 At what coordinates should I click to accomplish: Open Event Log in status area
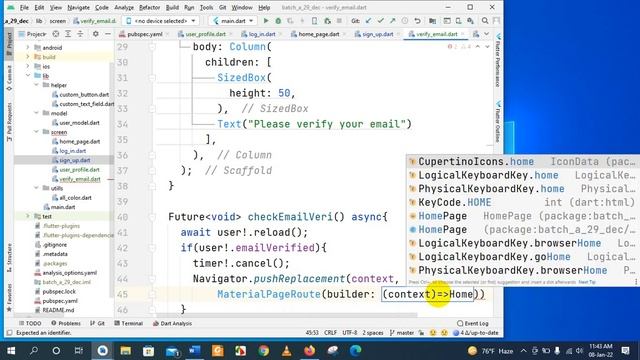(x=473, y=323)
